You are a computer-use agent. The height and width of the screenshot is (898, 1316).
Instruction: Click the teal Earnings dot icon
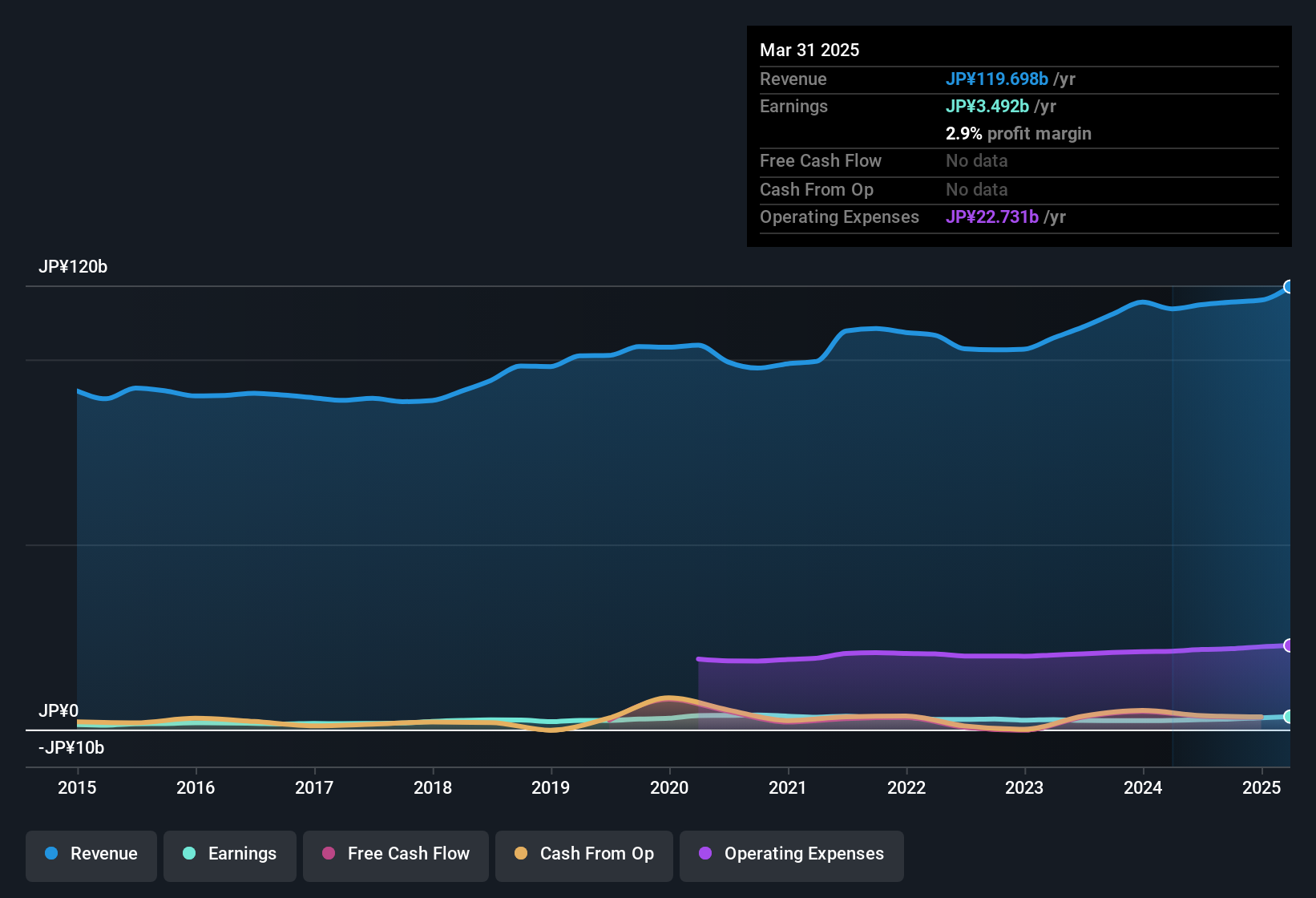click(189, 855)
